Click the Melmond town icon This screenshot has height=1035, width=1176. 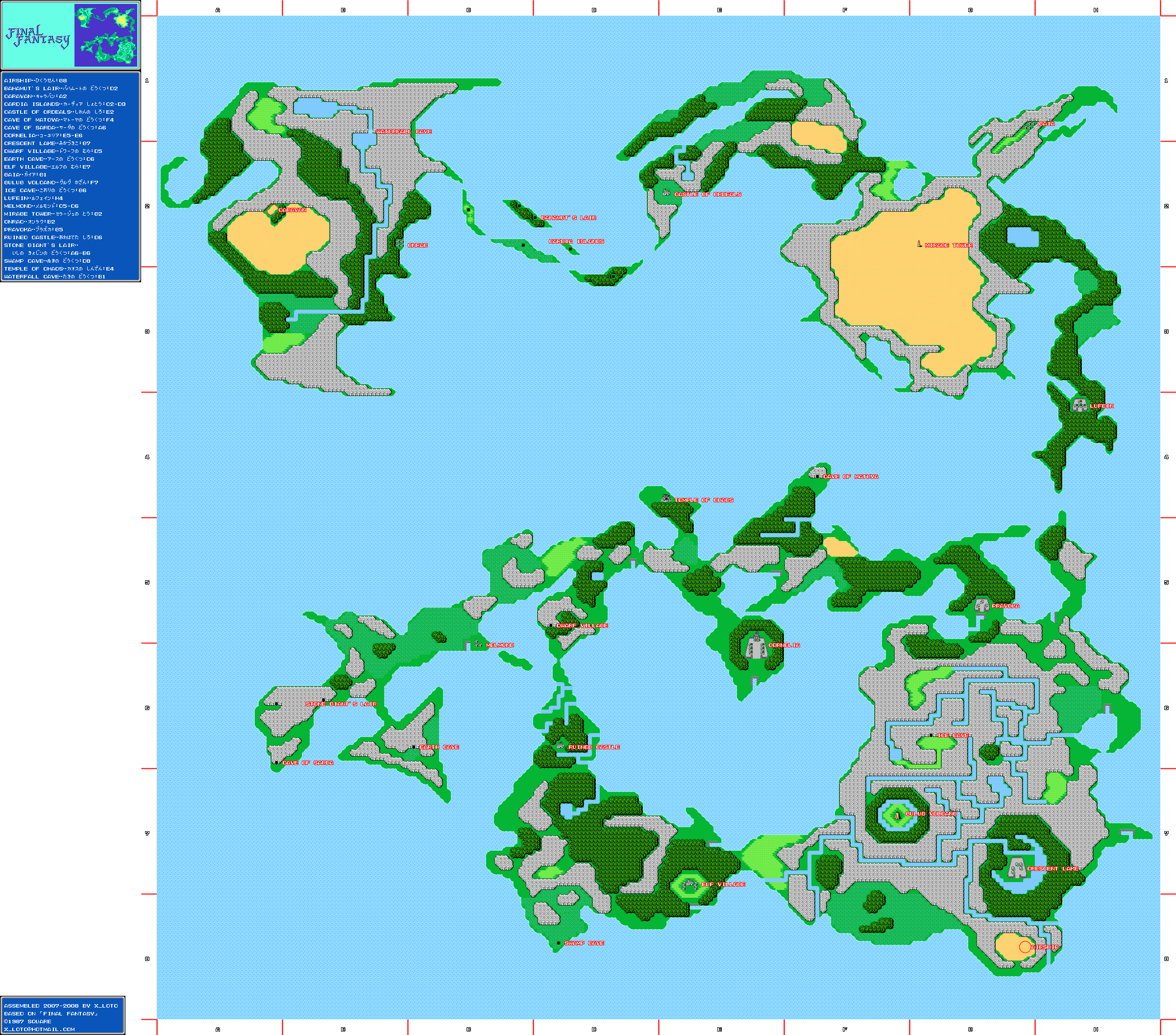478,644
